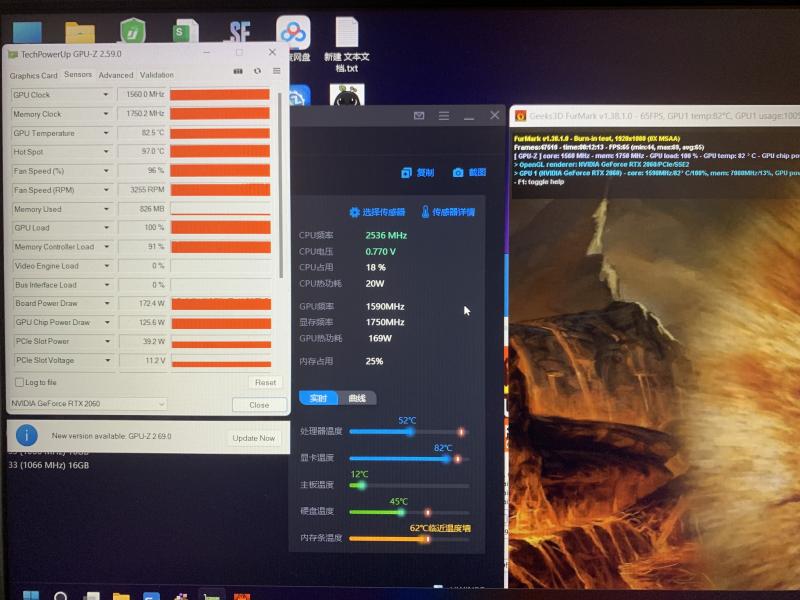Expand Board Power Draw sensor dropdown

(107, 303)
